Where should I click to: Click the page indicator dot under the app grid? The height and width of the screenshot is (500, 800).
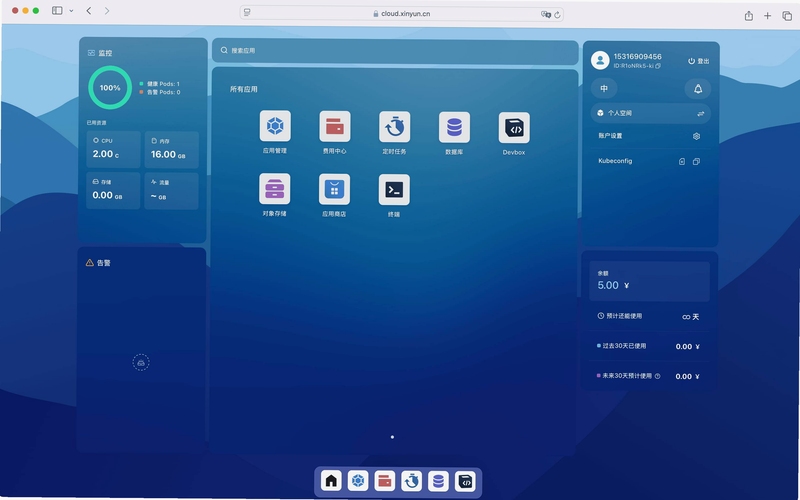click(392, 437)
